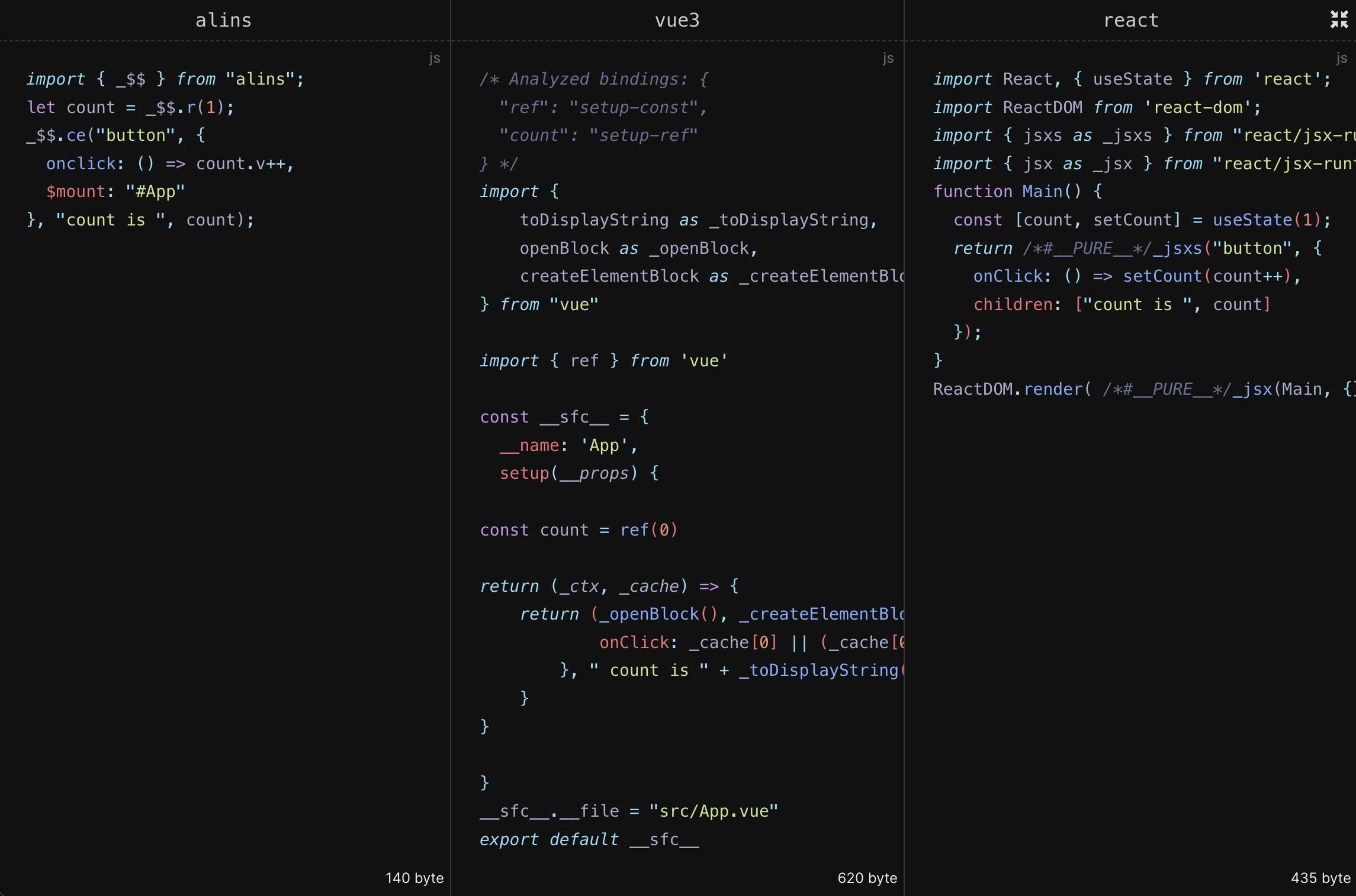The height and width of the screenshot is (896, 1356).
Task: Click the js language label in react panel
Action: 1341,58
